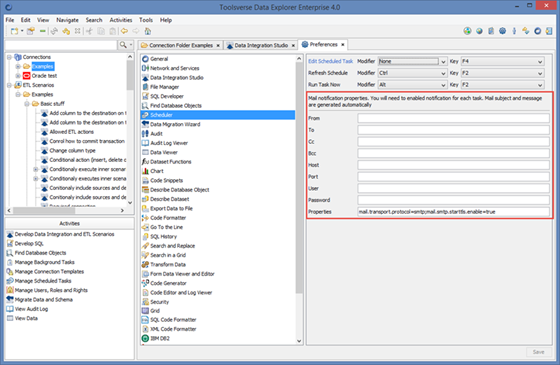Click the Audit icon in preferences list
The width and height of the screenshot is (560, 365).
pos(145,134)
